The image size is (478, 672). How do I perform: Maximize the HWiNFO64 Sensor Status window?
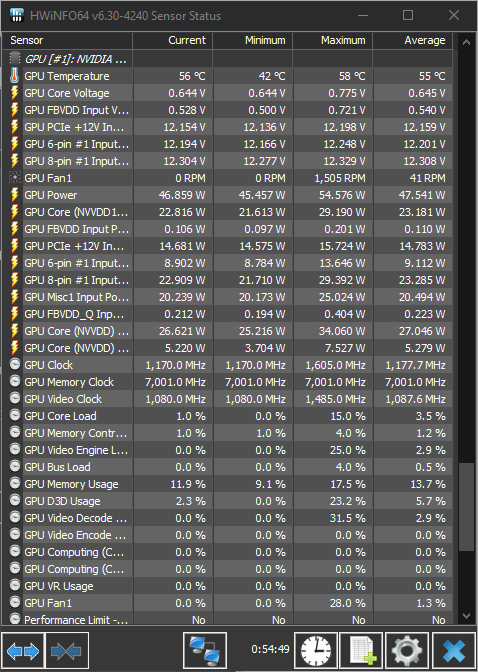tap(408, 15)
